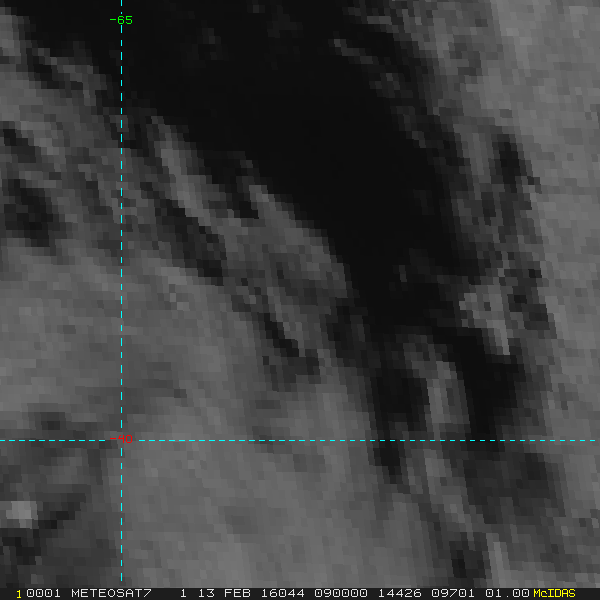Click the 01.00 resolution value
The width and height of the screenshot is (600, 600).
pos(507,593)
